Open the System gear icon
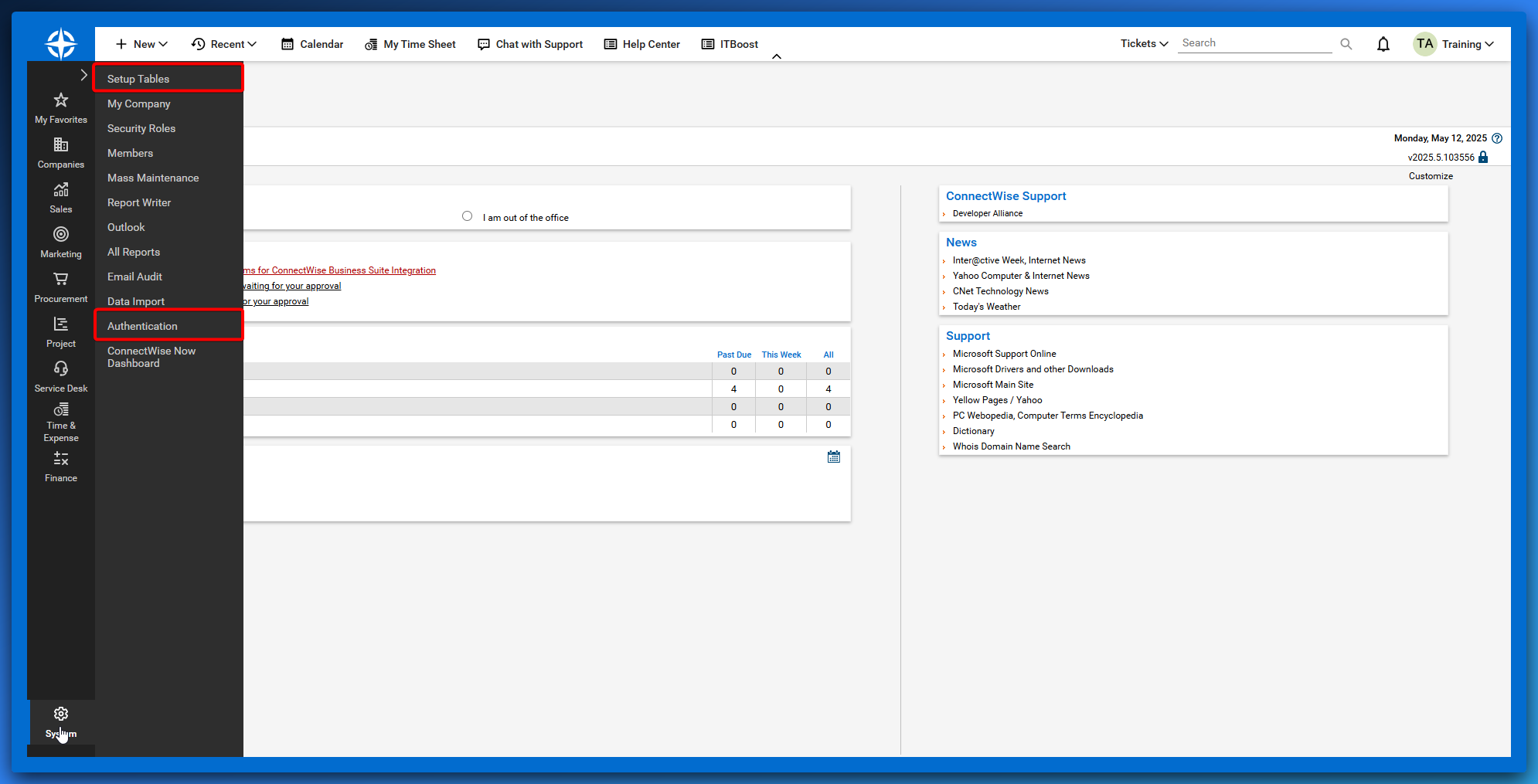Image resolution: width=1538 pixels, height=784 pixels. (x=61, y=714)
